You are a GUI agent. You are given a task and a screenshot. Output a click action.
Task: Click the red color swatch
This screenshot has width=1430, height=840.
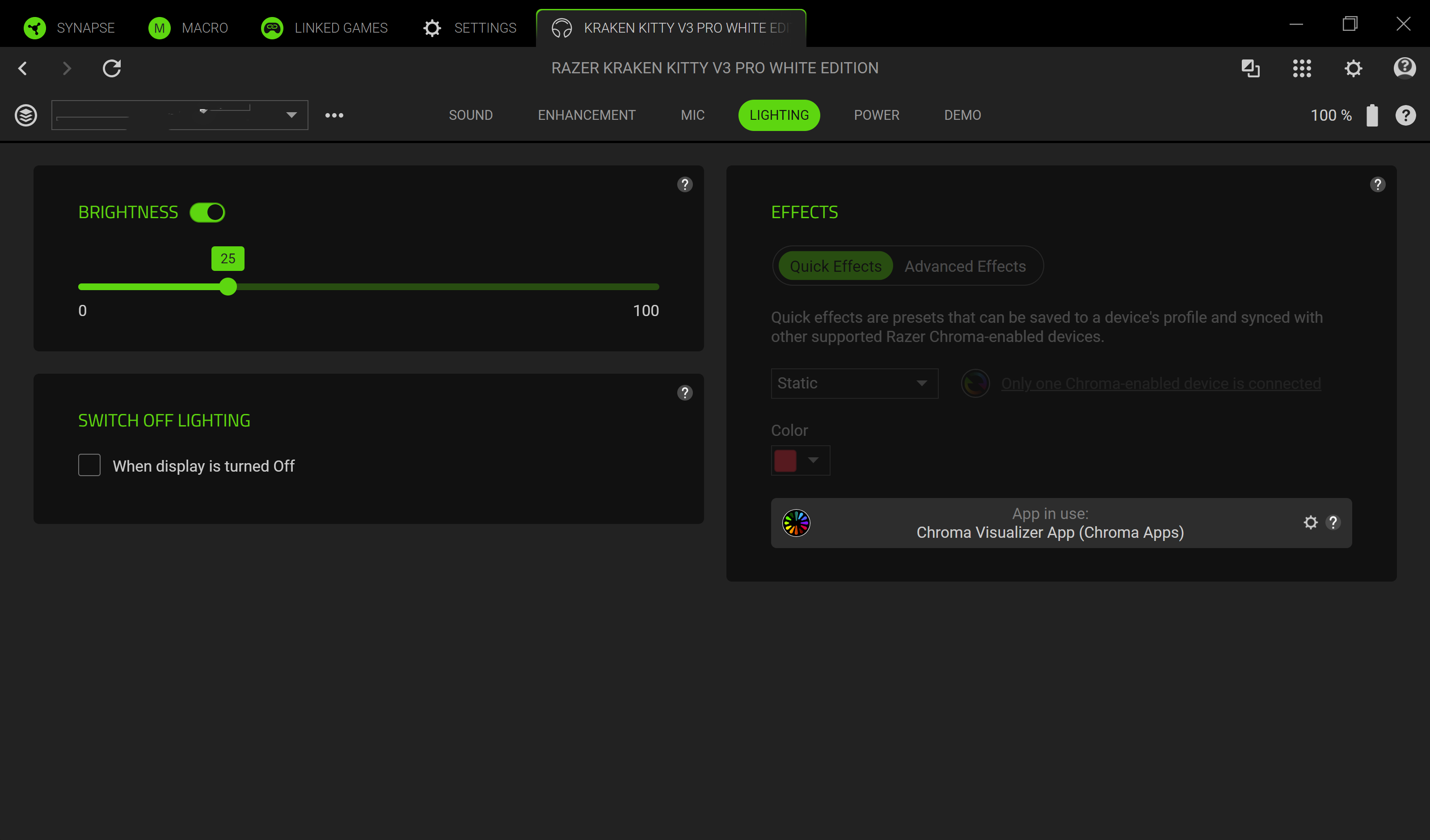point(785,460)
